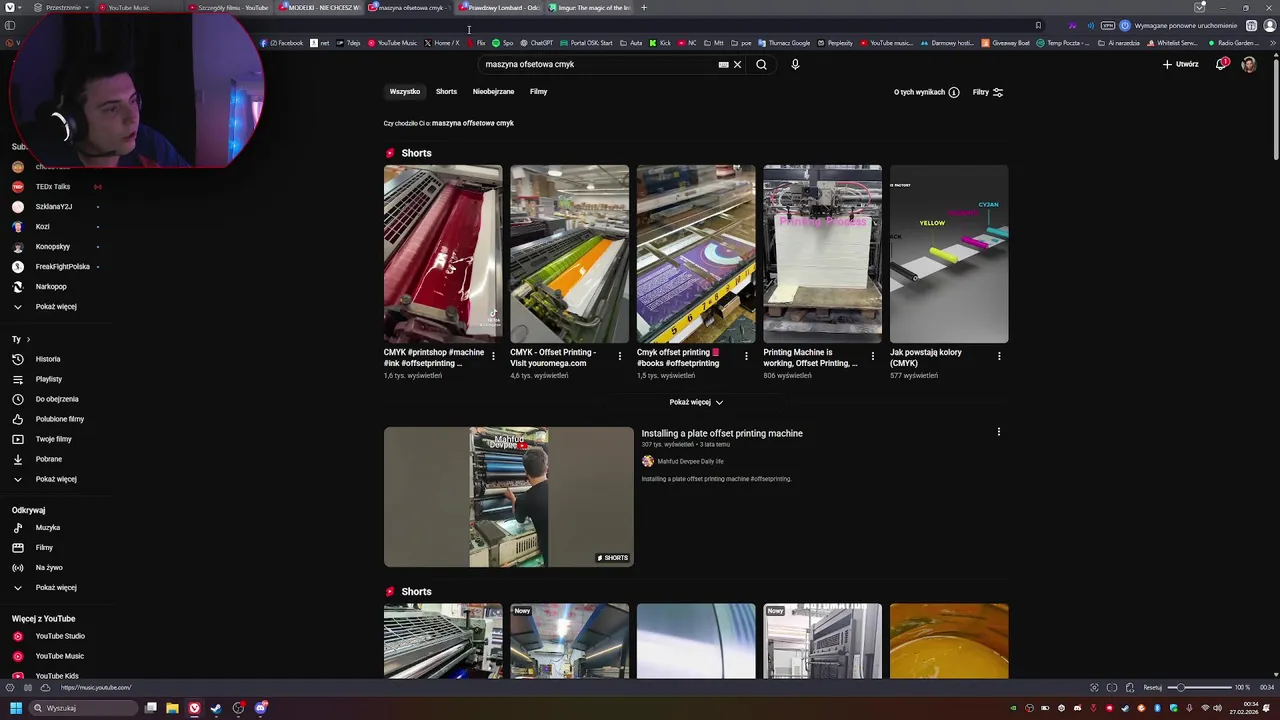Open Muzyka in Odkrywaj section

(x=48, y=528)
